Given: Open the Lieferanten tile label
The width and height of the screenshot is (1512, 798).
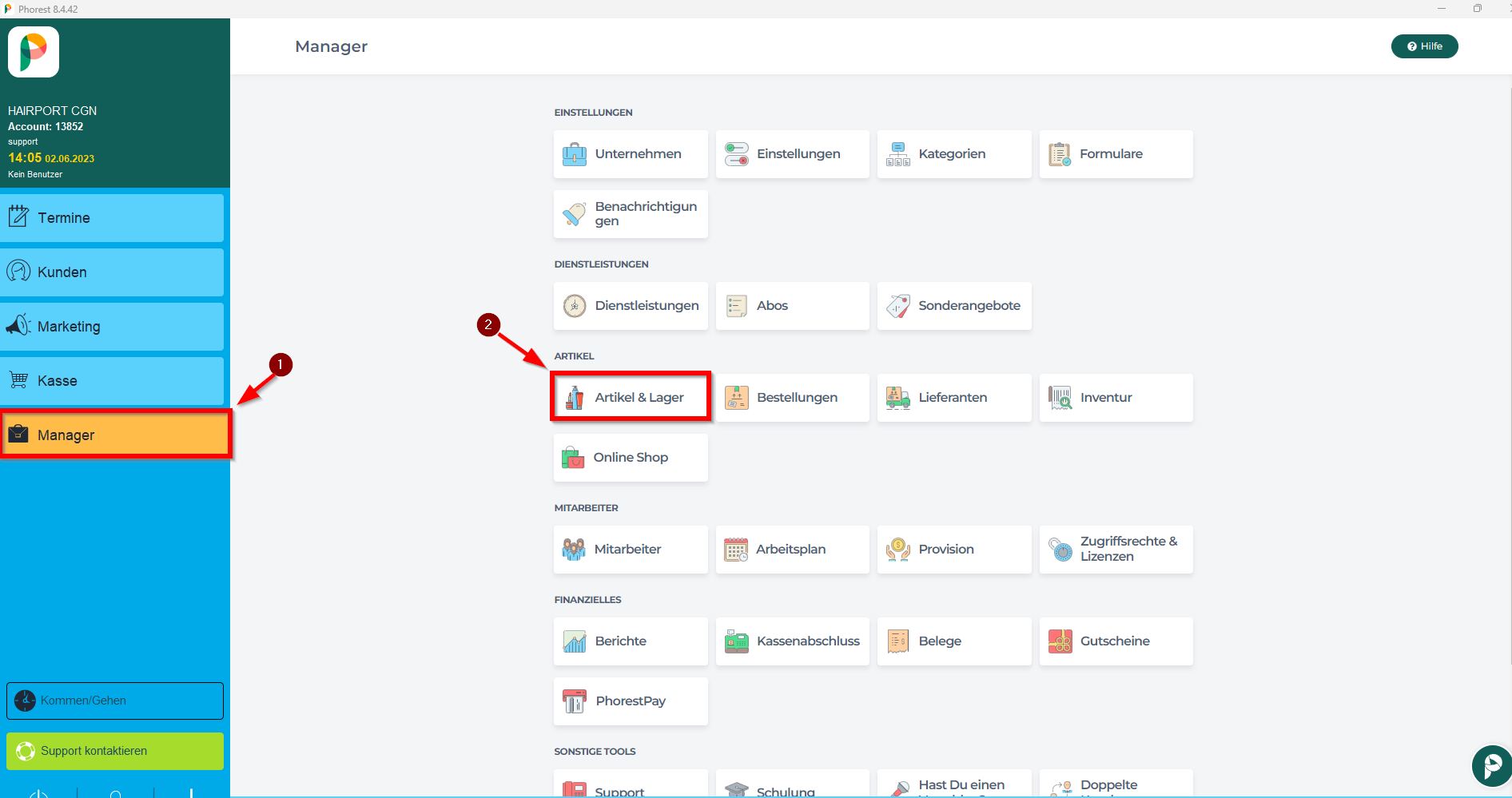Looking at the screenshot, I should pos(953,398).
